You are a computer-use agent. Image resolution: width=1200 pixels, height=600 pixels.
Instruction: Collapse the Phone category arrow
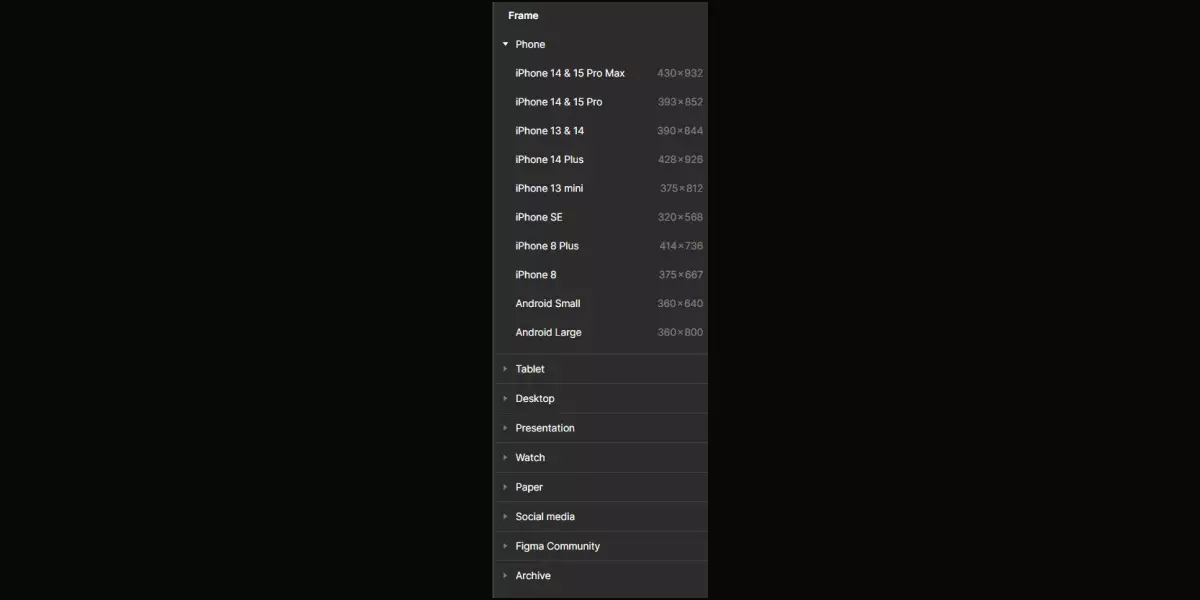(x=505, y=44)
